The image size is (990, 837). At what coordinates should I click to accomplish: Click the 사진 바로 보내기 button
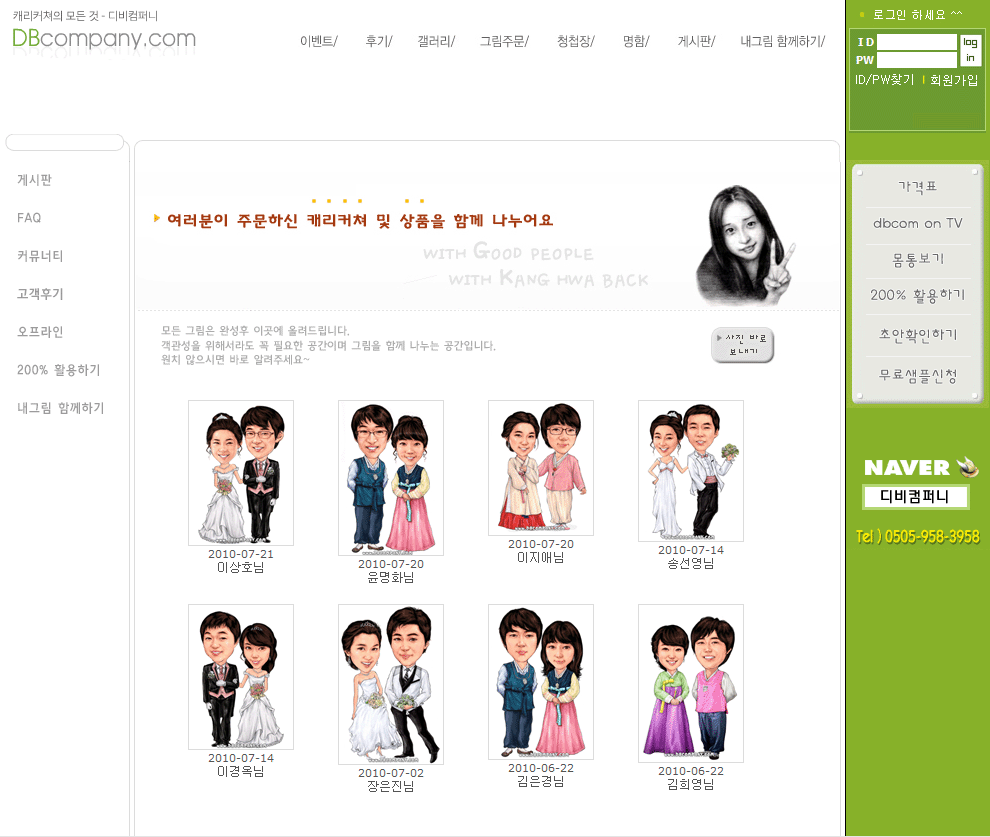tap(742, 345)
